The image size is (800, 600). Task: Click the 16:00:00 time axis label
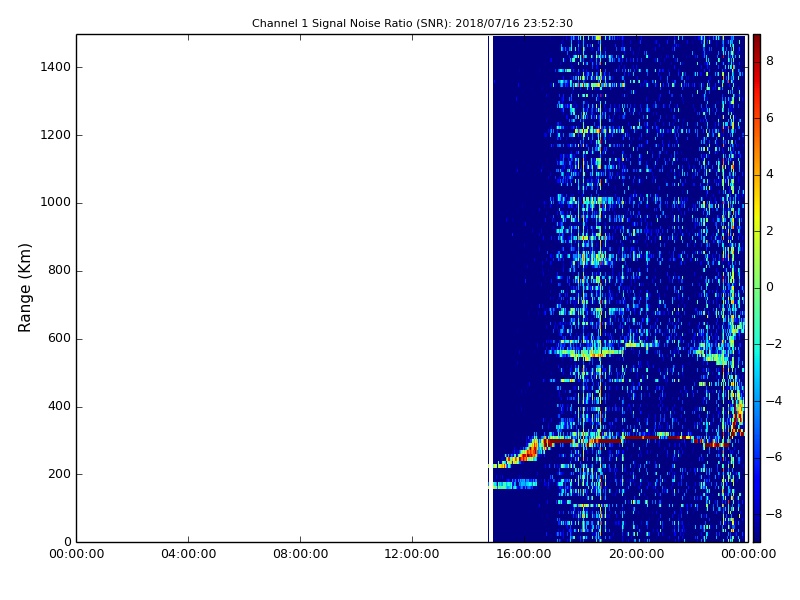(524, 554)
